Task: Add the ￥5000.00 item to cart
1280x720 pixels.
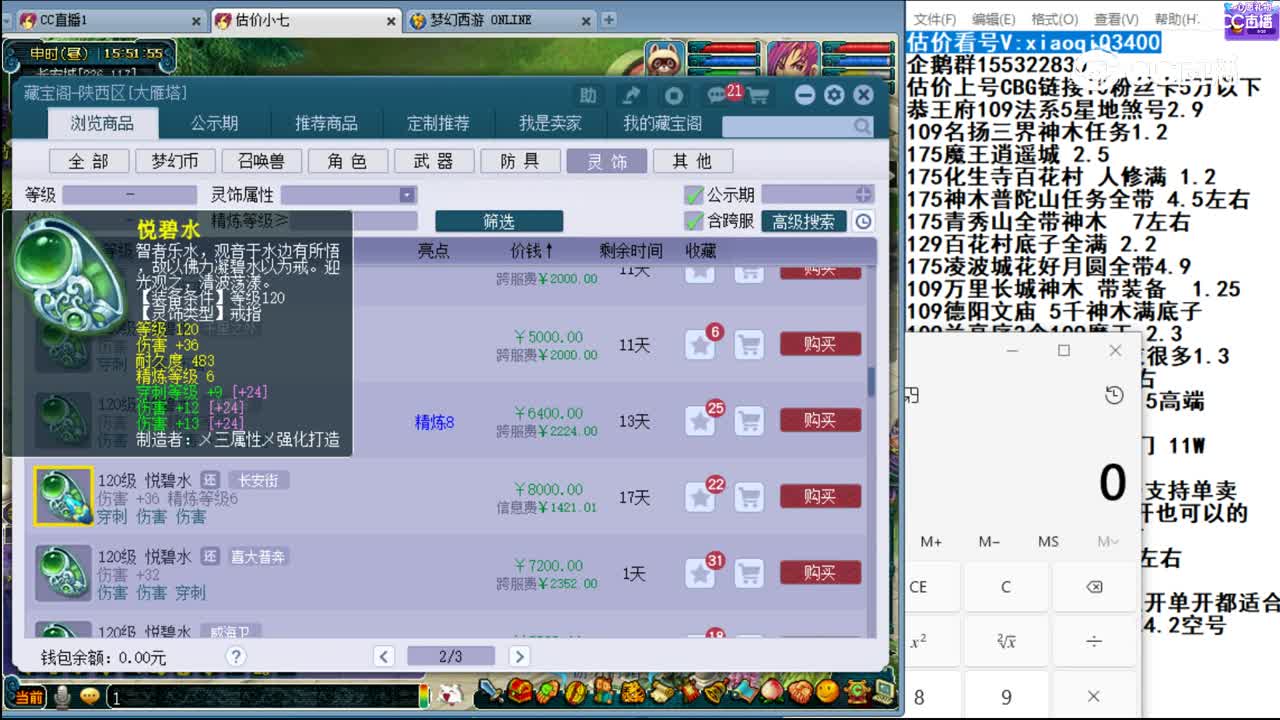Action: tap(749, 345)
